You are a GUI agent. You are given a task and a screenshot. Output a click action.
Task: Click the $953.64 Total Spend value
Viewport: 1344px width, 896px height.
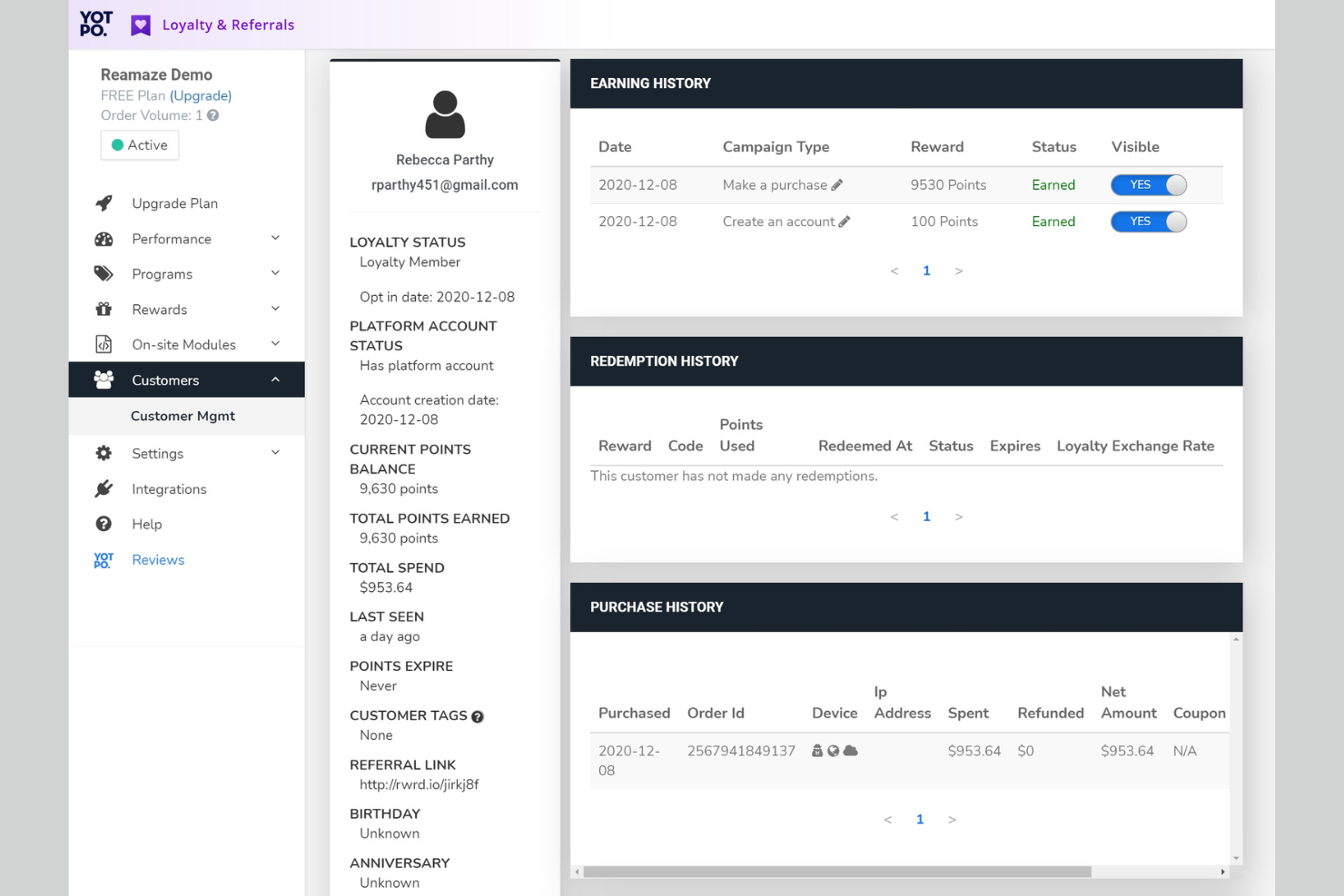[386, 587]
